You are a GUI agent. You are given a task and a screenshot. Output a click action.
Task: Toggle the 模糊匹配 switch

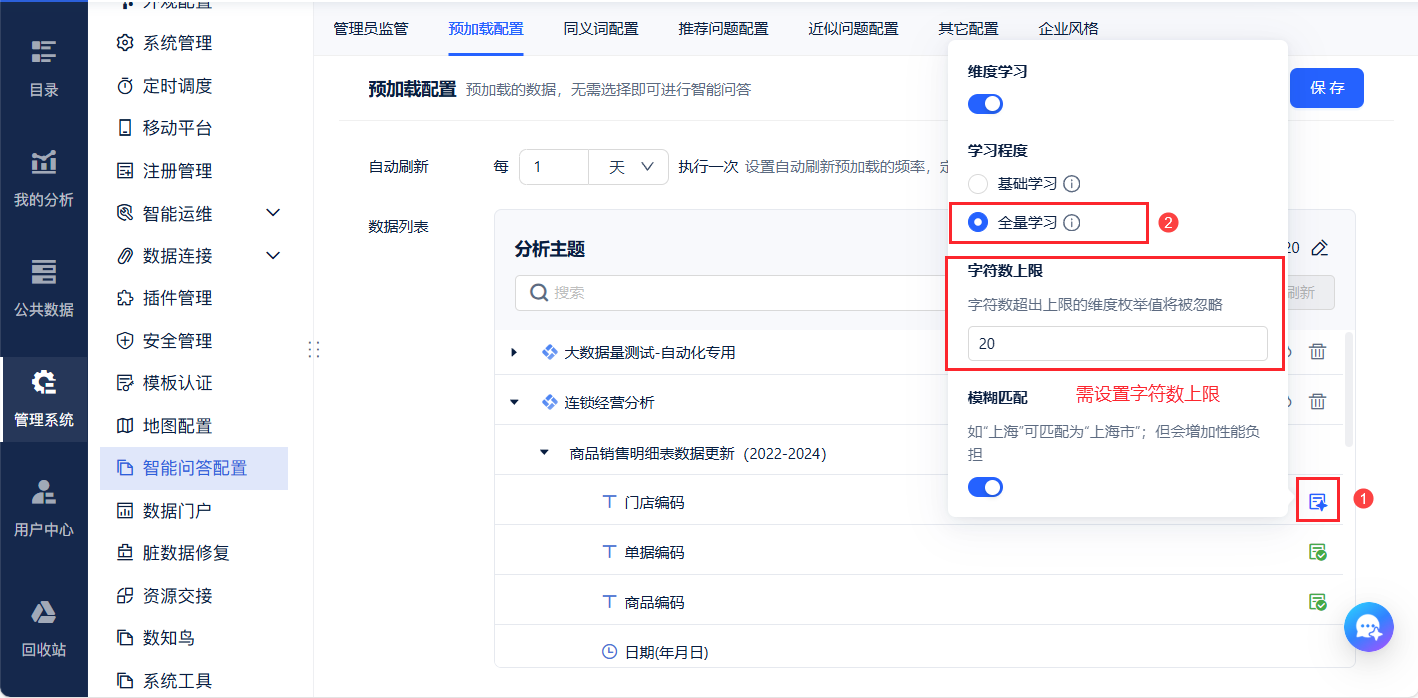point(985,487)
